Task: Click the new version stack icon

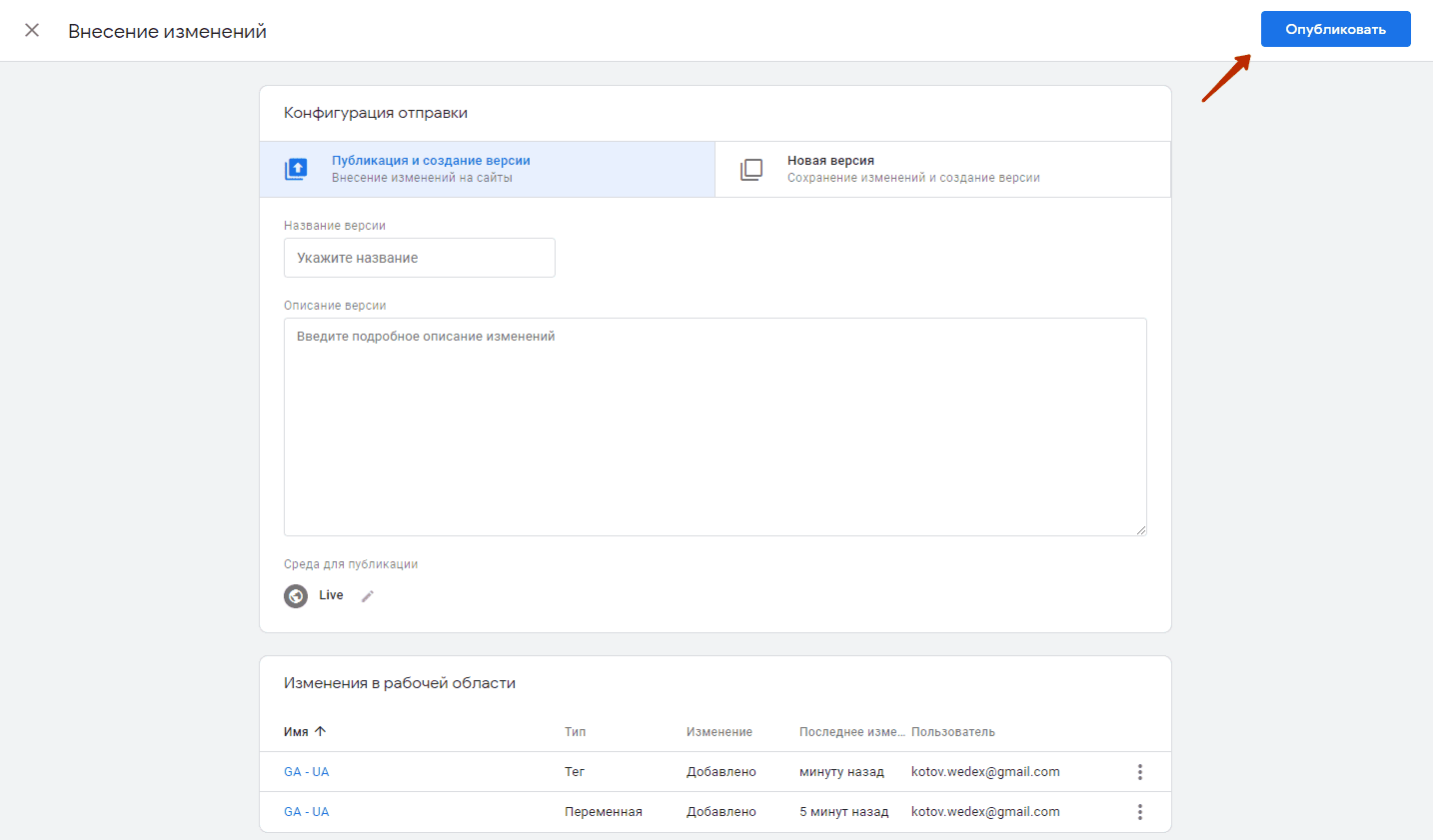Action: [751, 170]
